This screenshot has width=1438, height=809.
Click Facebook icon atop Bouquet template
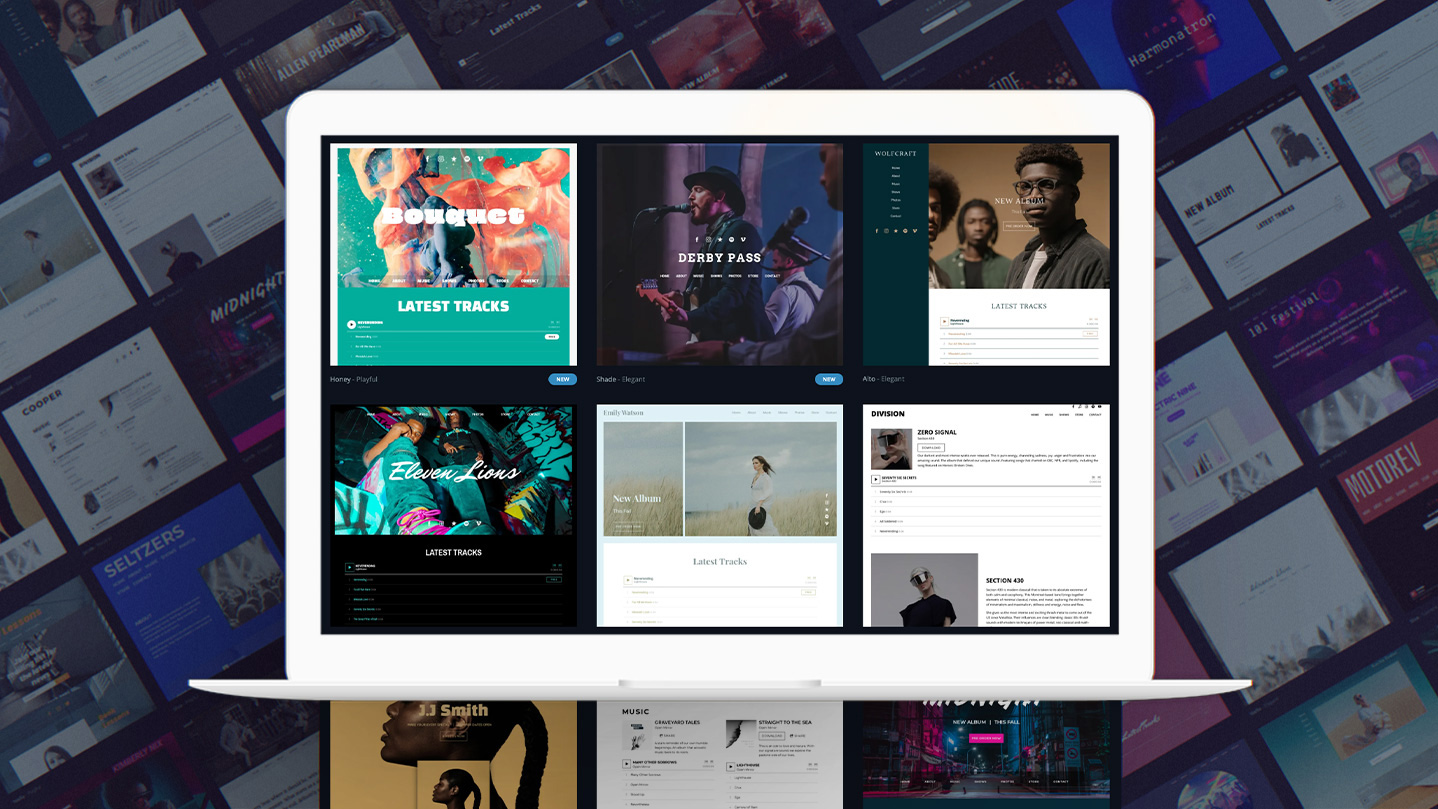pyautogui.click(x=427, y=158)
